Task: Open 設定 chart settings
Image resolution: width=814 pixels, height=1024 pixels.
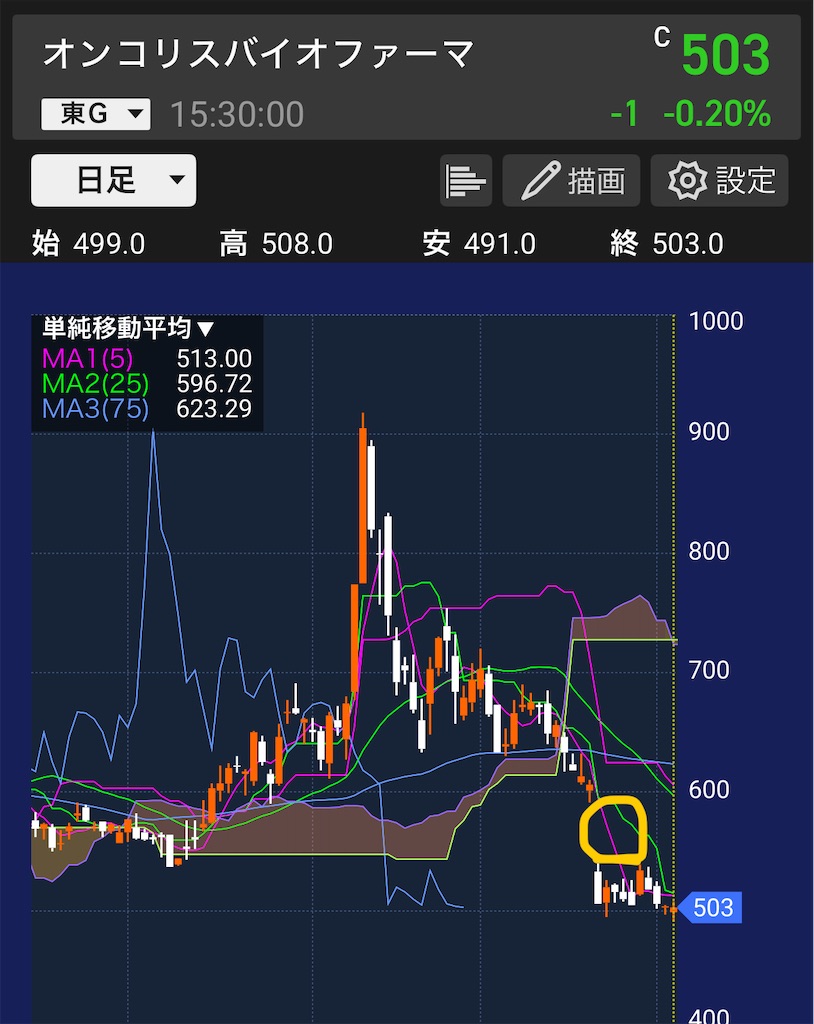Action: 719,181
